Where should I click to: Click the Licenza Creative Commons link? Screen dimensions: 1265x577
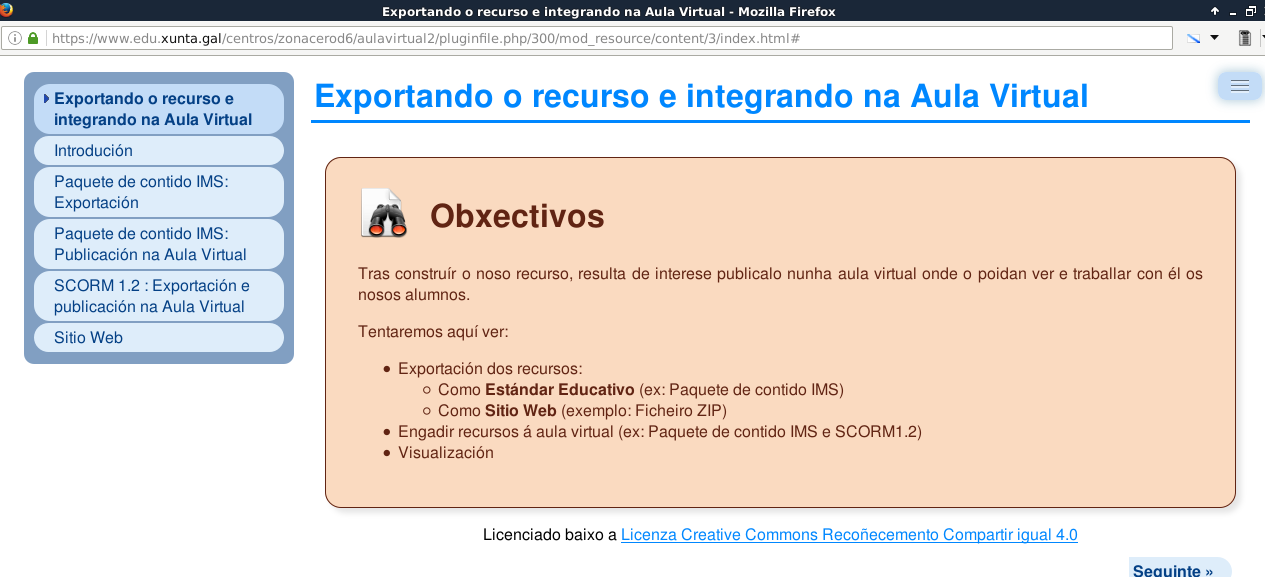[849, 535]
